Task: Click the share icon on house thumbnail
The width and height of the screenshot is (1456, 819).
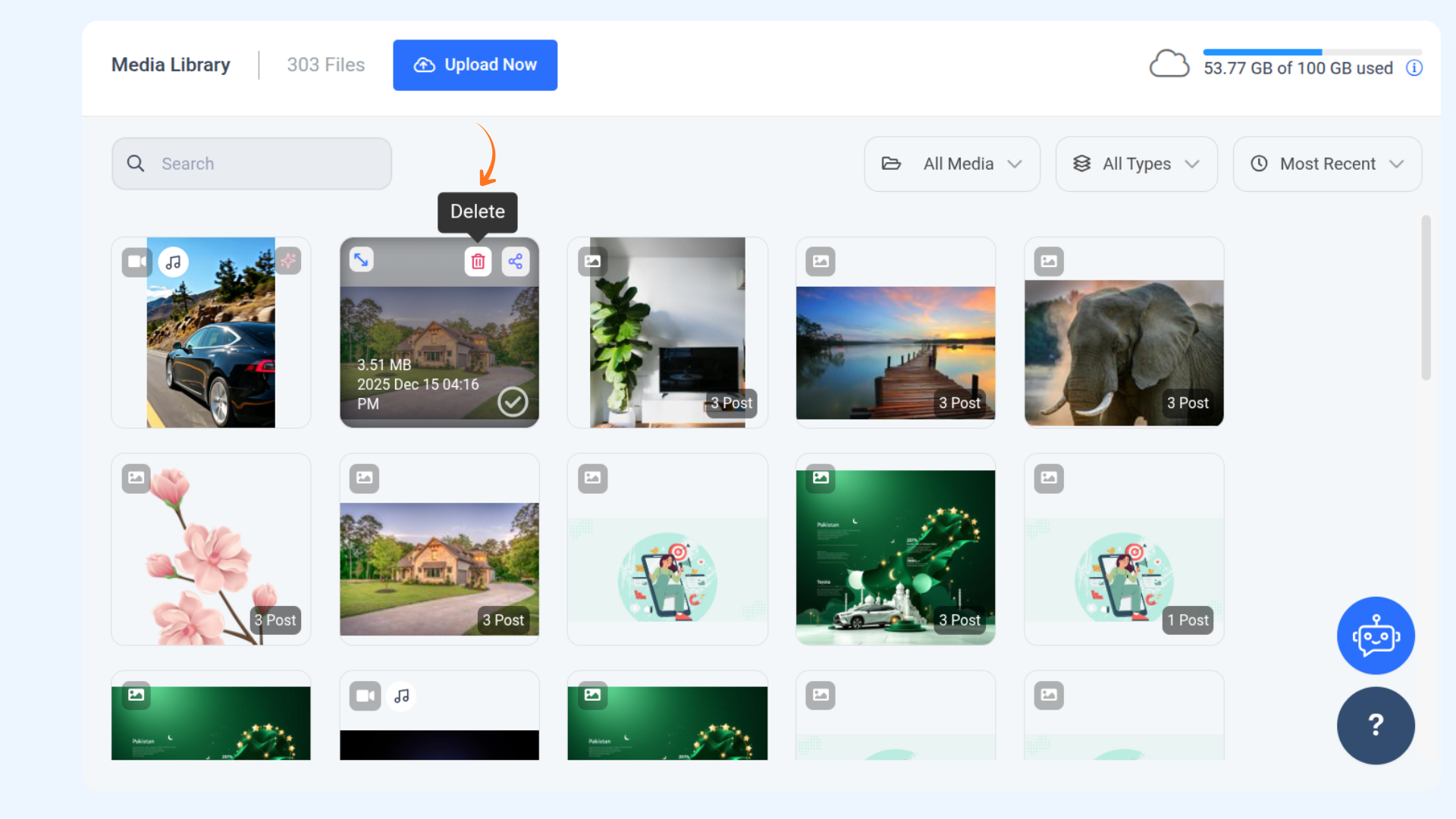Action: click(x=516, y=262)
